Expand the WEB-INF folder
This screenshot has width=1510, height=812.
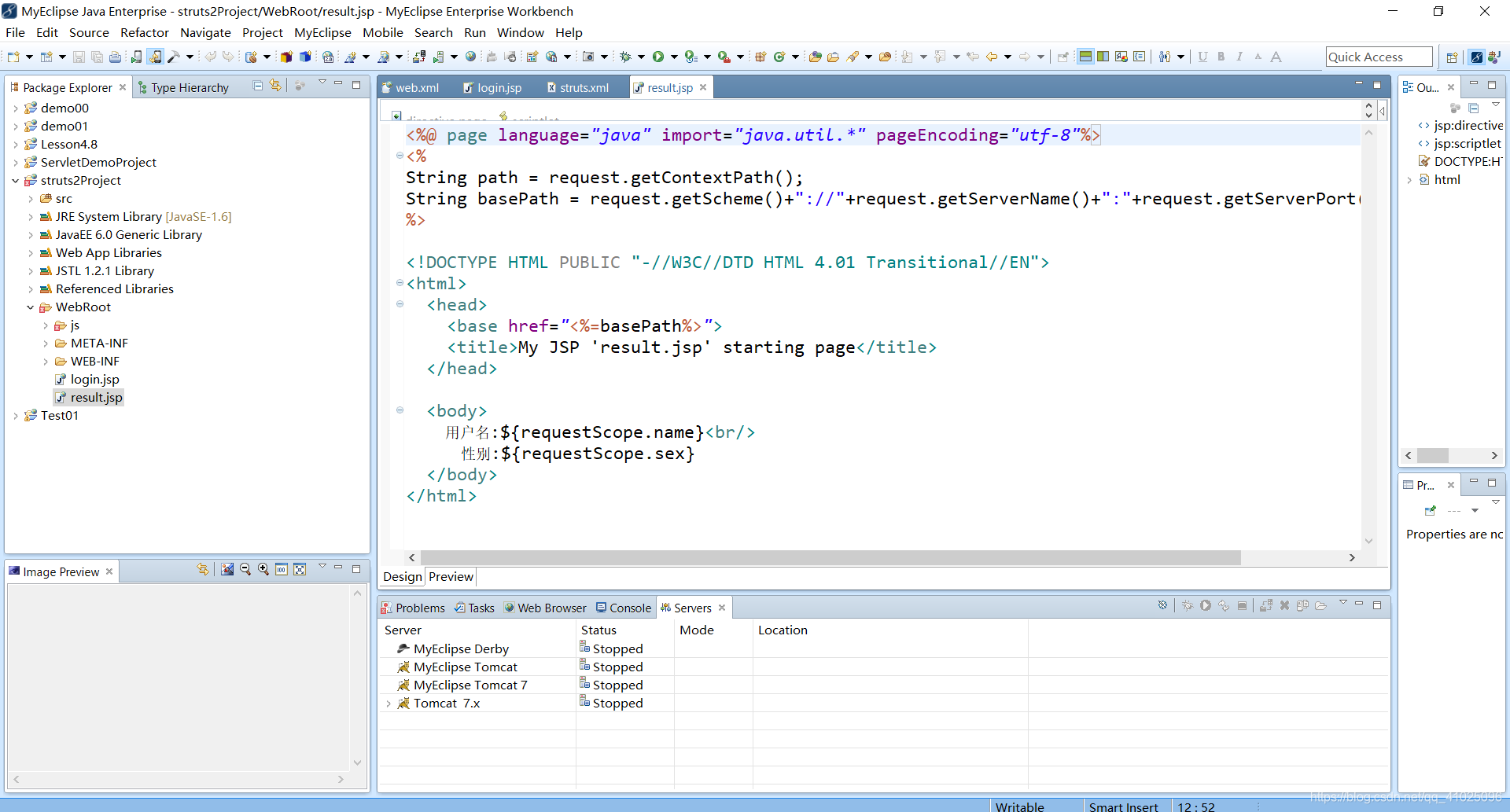pyautogui.click(x=45, y=362)
